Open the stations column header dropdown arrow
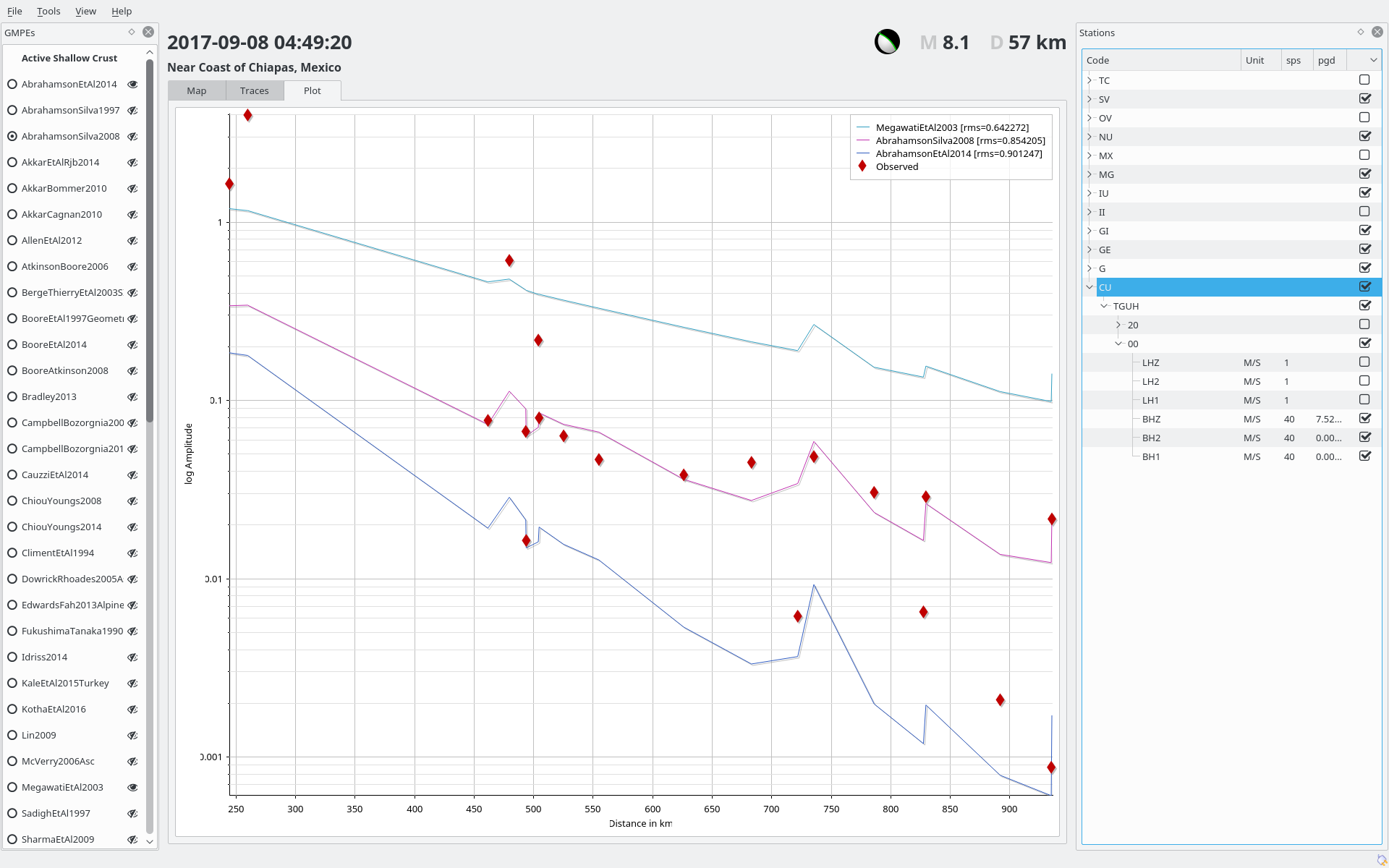Viewport: 1389px width, 868px height. point(1373,60)
